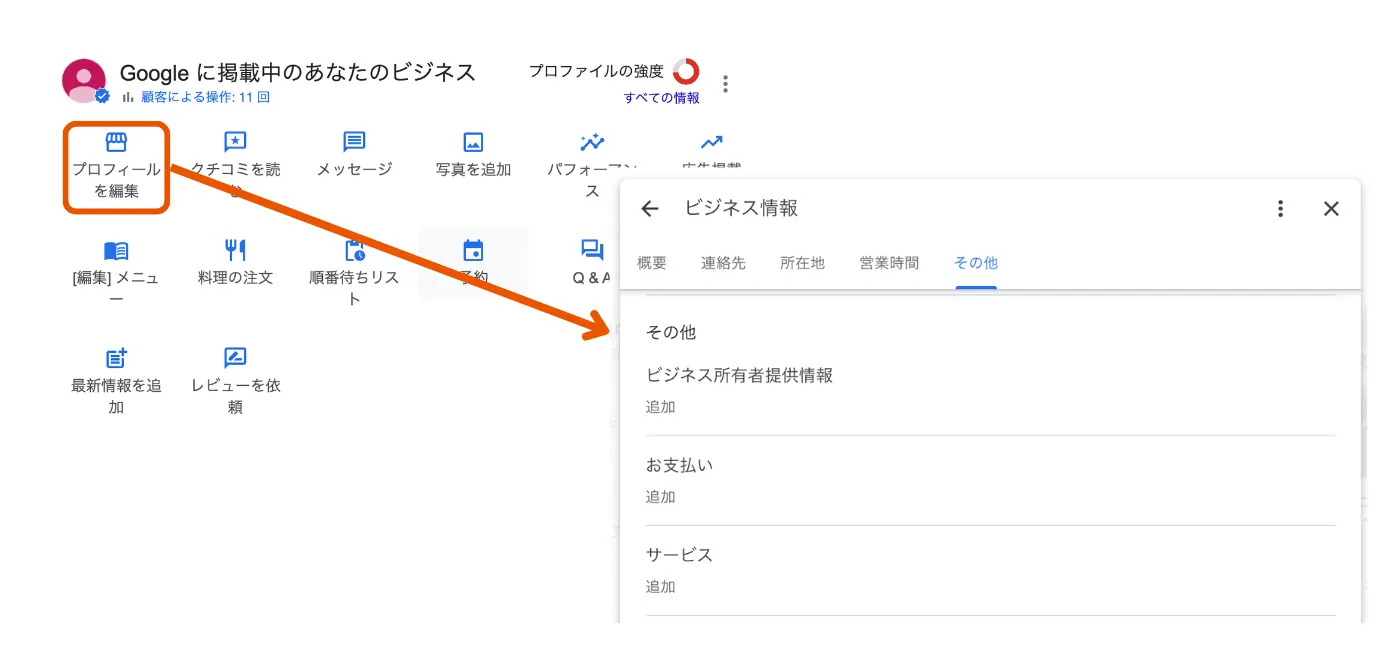Open the メッセージ chat icon
The width and height of the screenshot is (1400, 664).
(354, 142)
